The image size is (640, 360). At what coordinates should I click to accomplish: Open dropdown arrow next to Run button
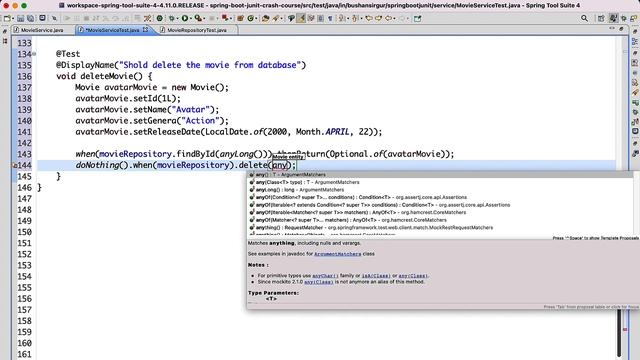coord(191,19)
